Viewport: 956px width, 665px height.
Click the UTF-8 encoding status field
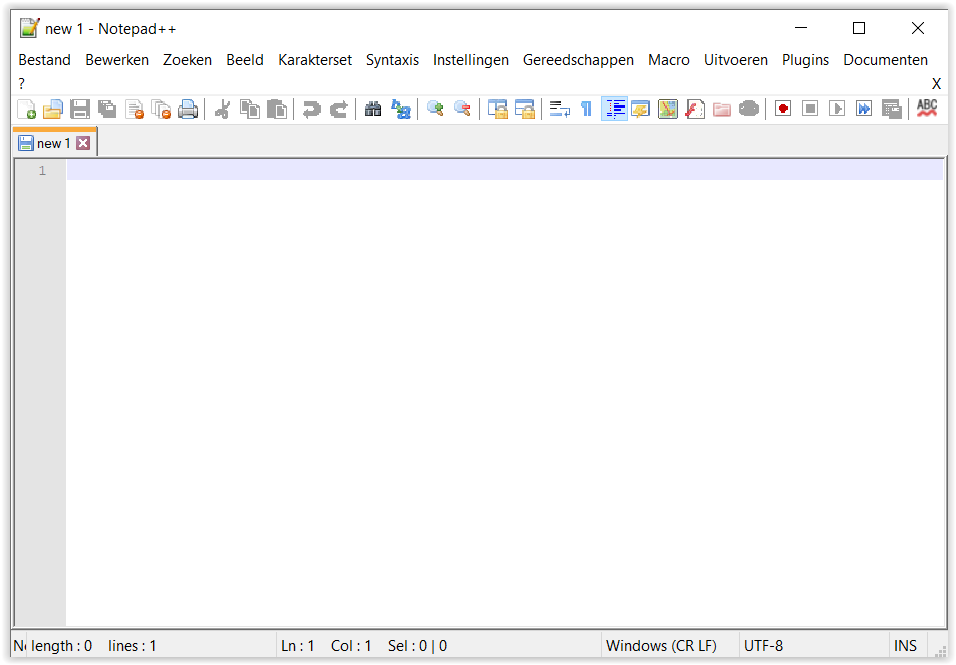[x=763, y=645]
